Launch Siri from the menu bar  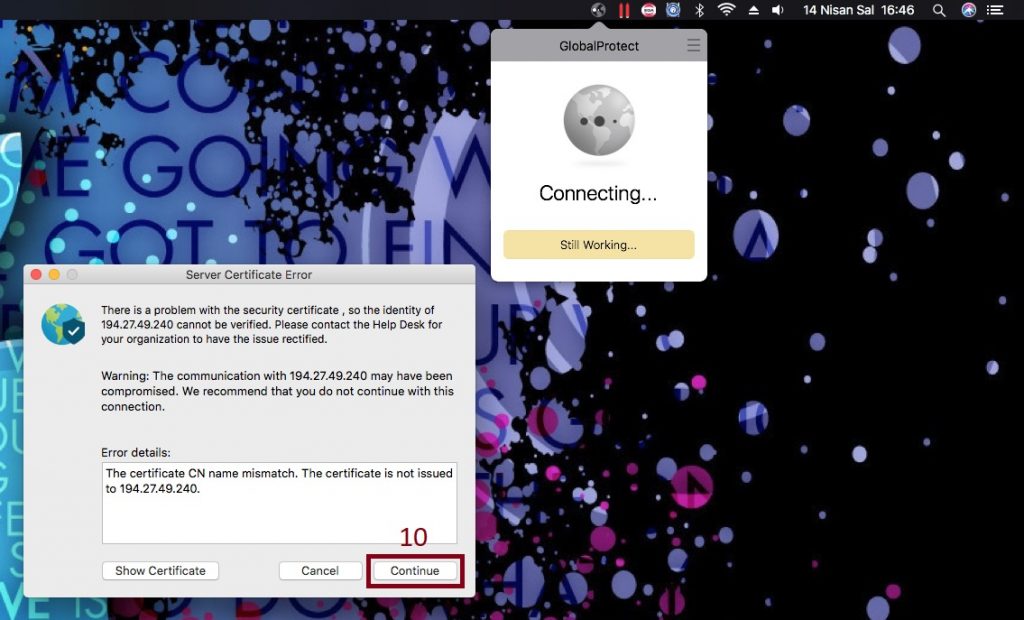click(968, 10)
